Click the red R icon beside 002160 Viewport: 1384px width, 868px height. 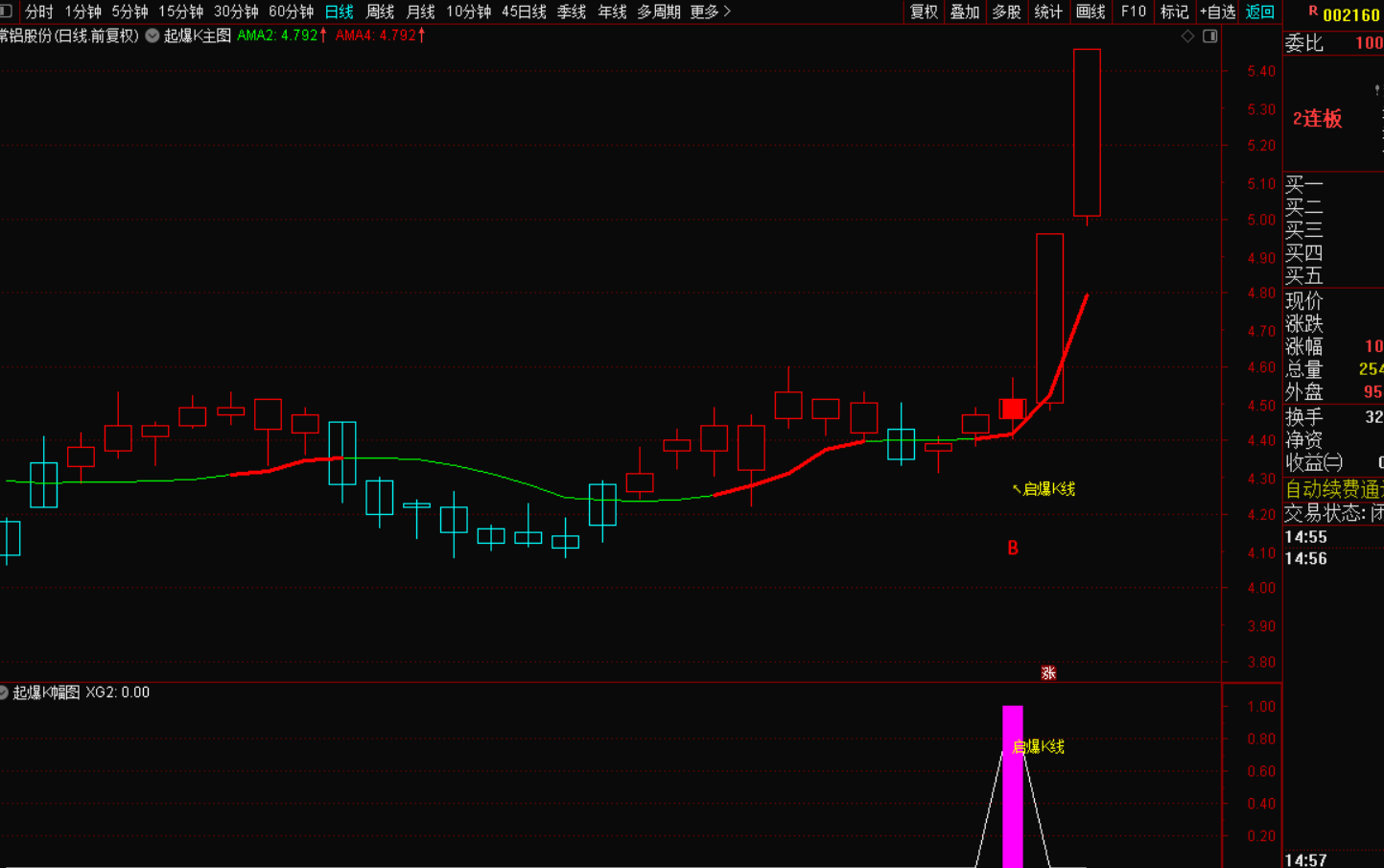1312,12
